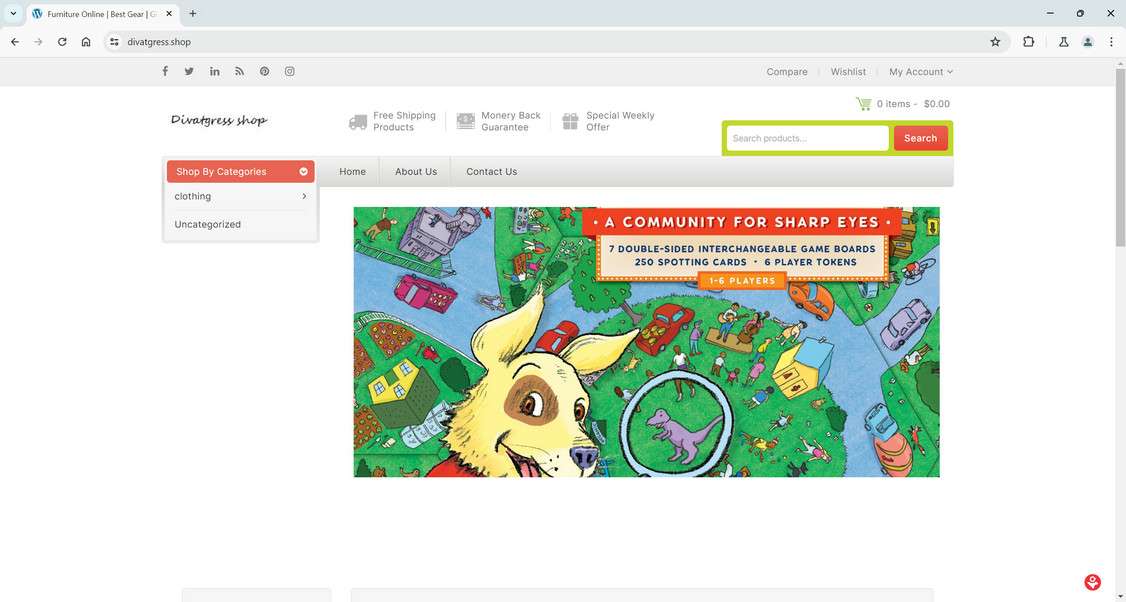Open the Pinterest social icon
Viewport: 1126px width, 602px height.
(264, 71)
